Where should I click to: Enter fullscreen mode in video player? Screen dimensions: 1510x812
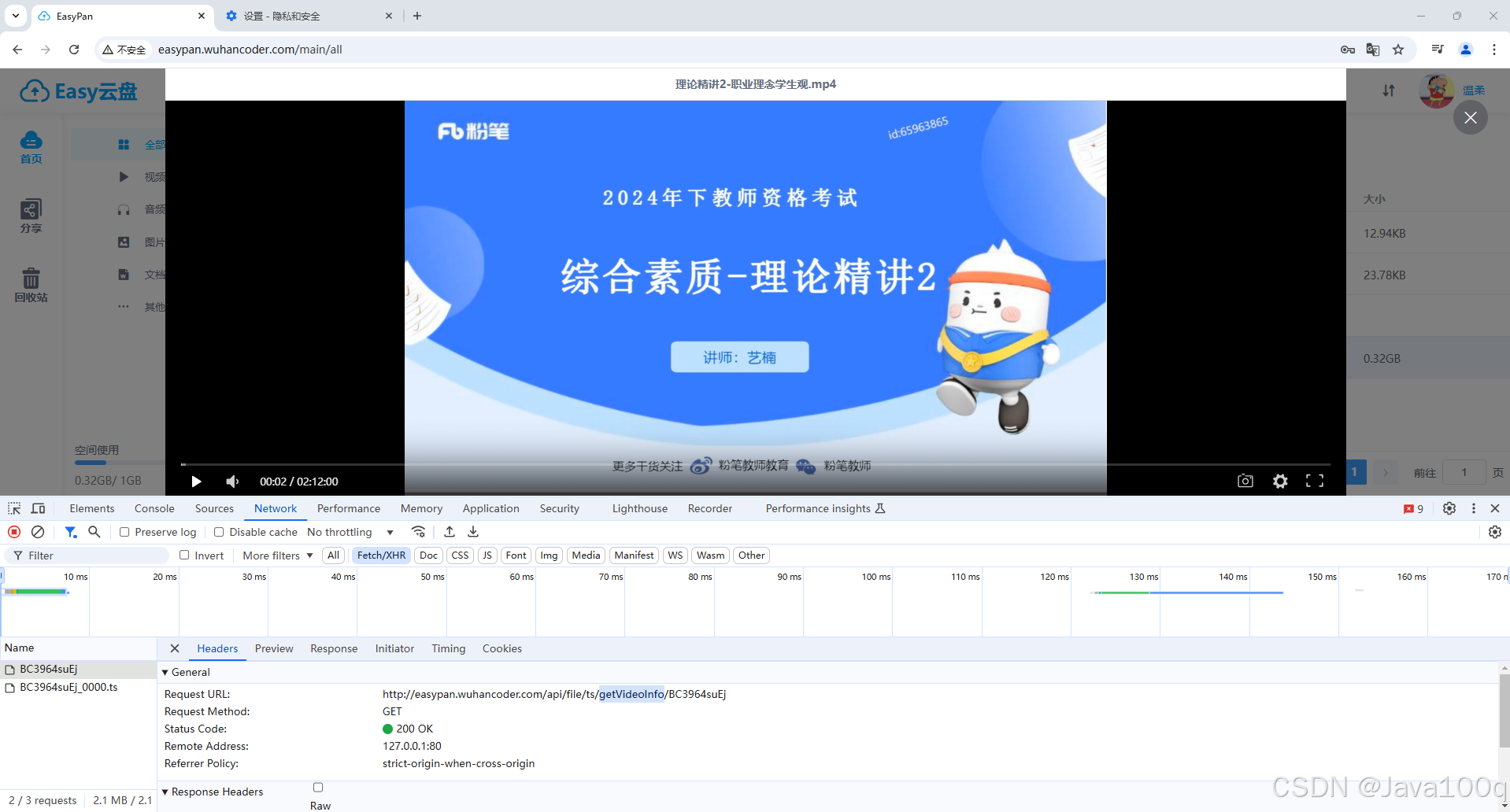tap(1315, 481)
